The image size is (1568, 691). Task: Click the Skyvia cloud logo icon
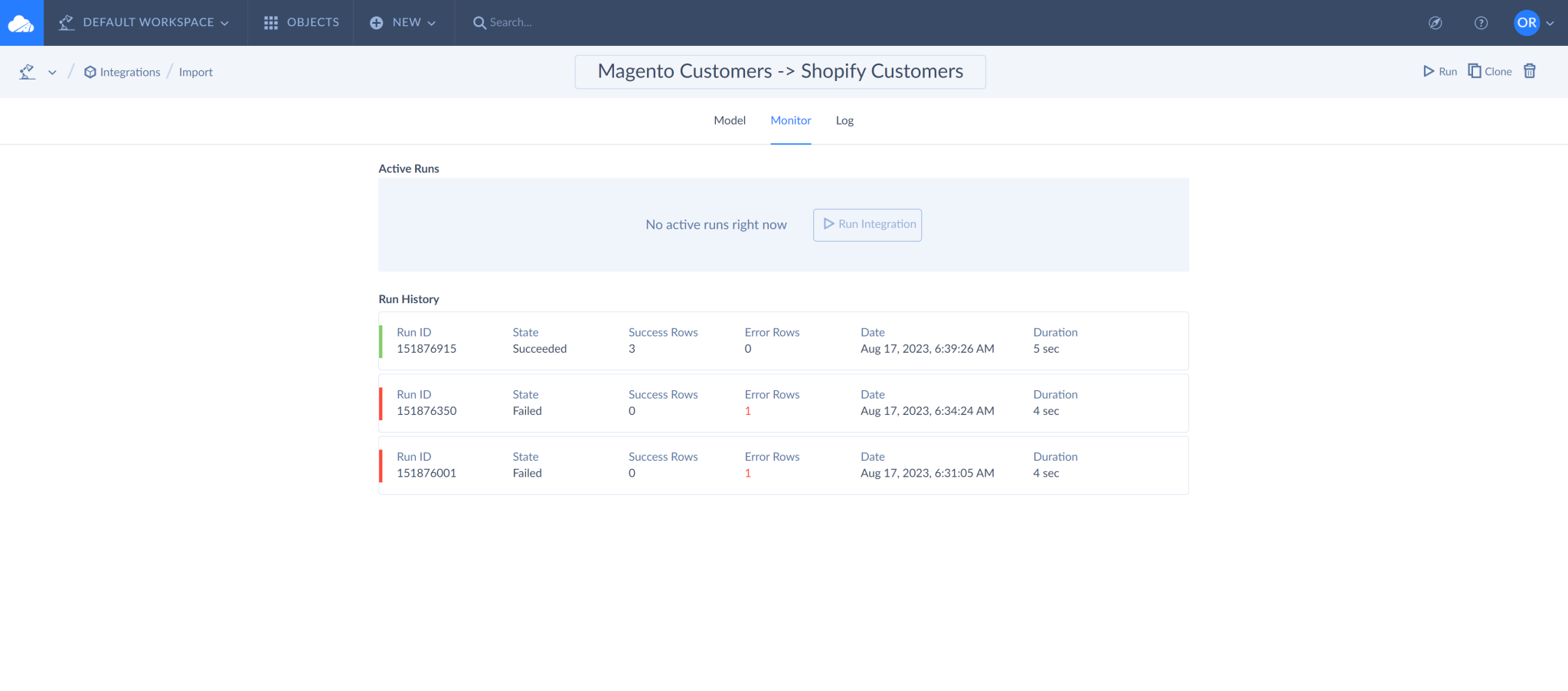click(x=21, y=23)
